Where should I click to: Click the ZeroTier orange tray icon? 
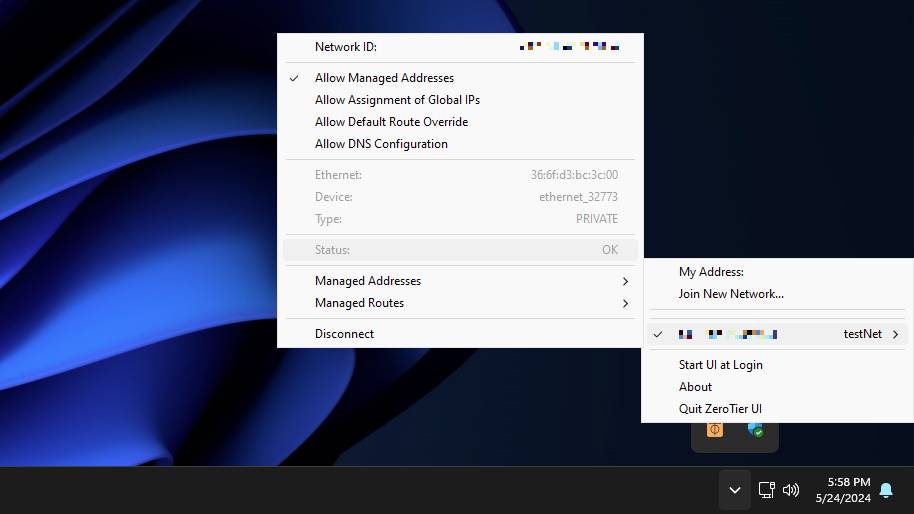(x=715, y=430)
